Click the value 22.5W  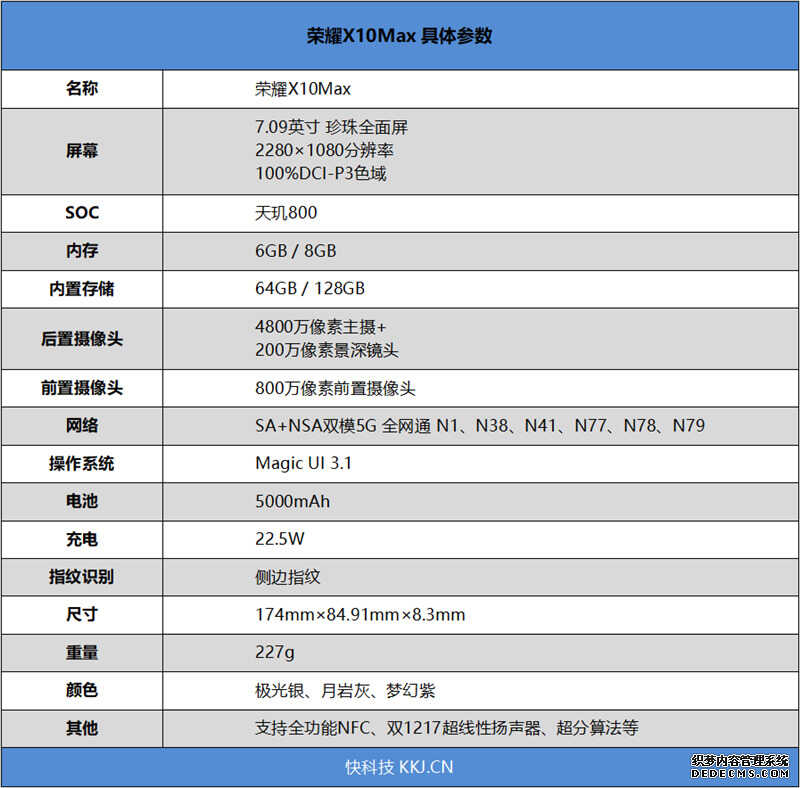click(280, 539)
